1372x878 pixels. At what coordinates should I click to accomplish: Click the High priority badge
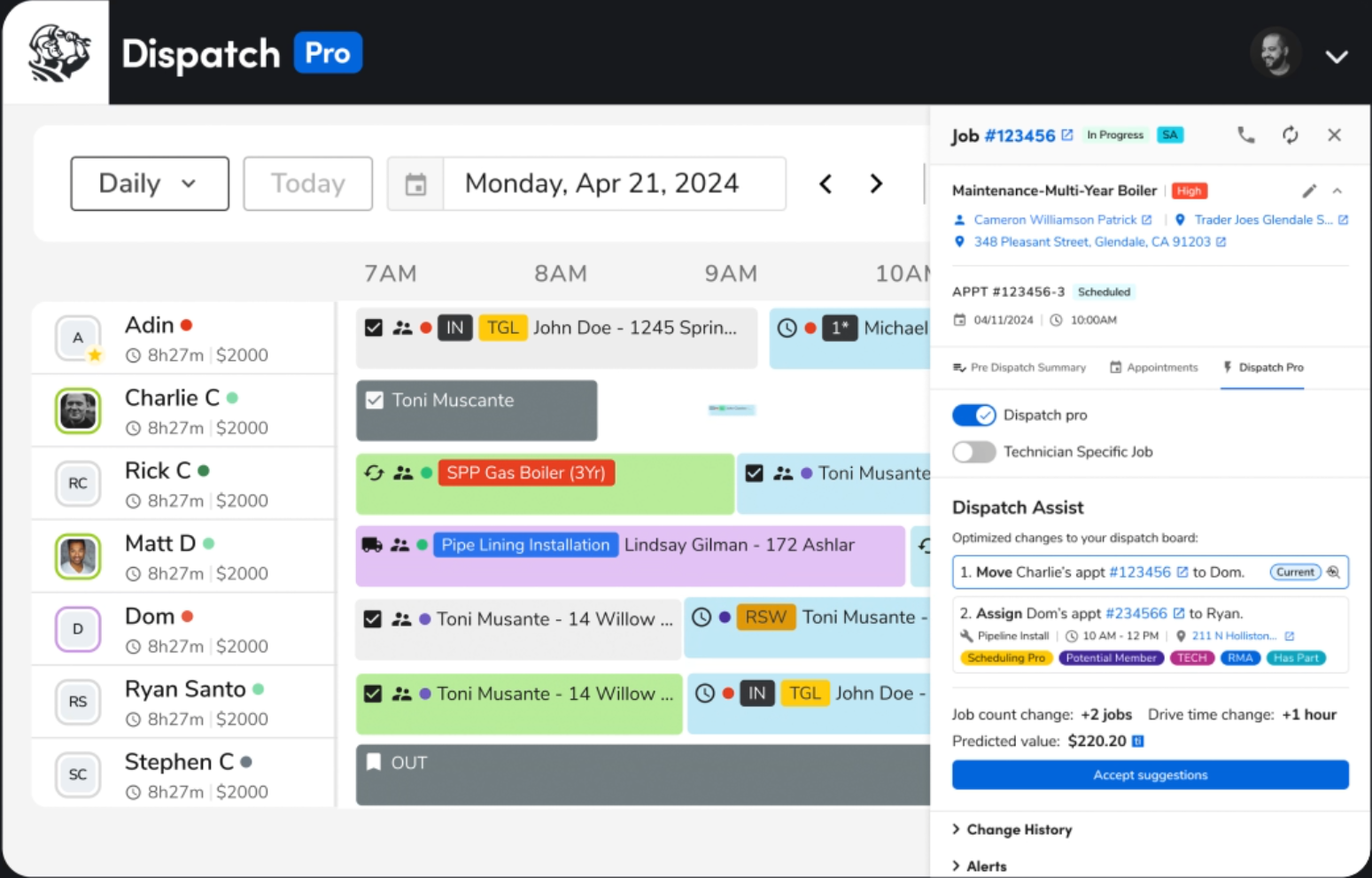pyautogui.click(x=1189, y=190)
